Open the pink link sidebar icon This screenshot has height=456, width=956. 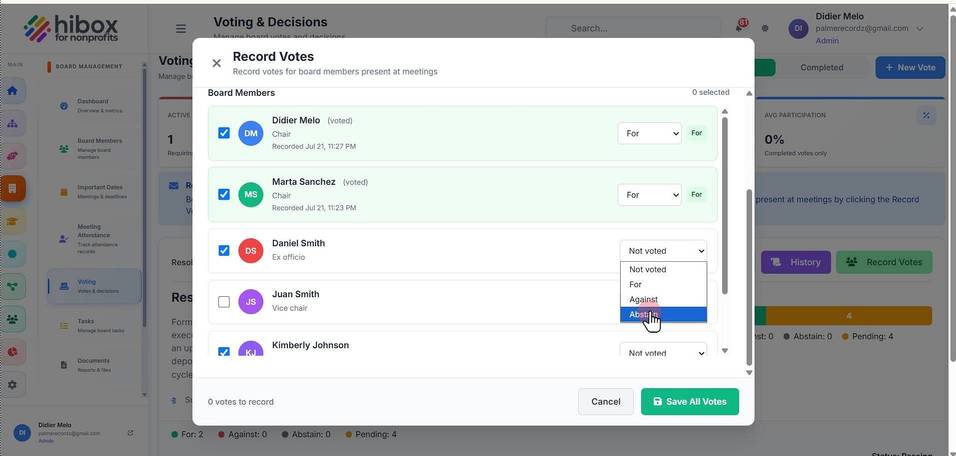pyautogui.click(x=13, y=156)
